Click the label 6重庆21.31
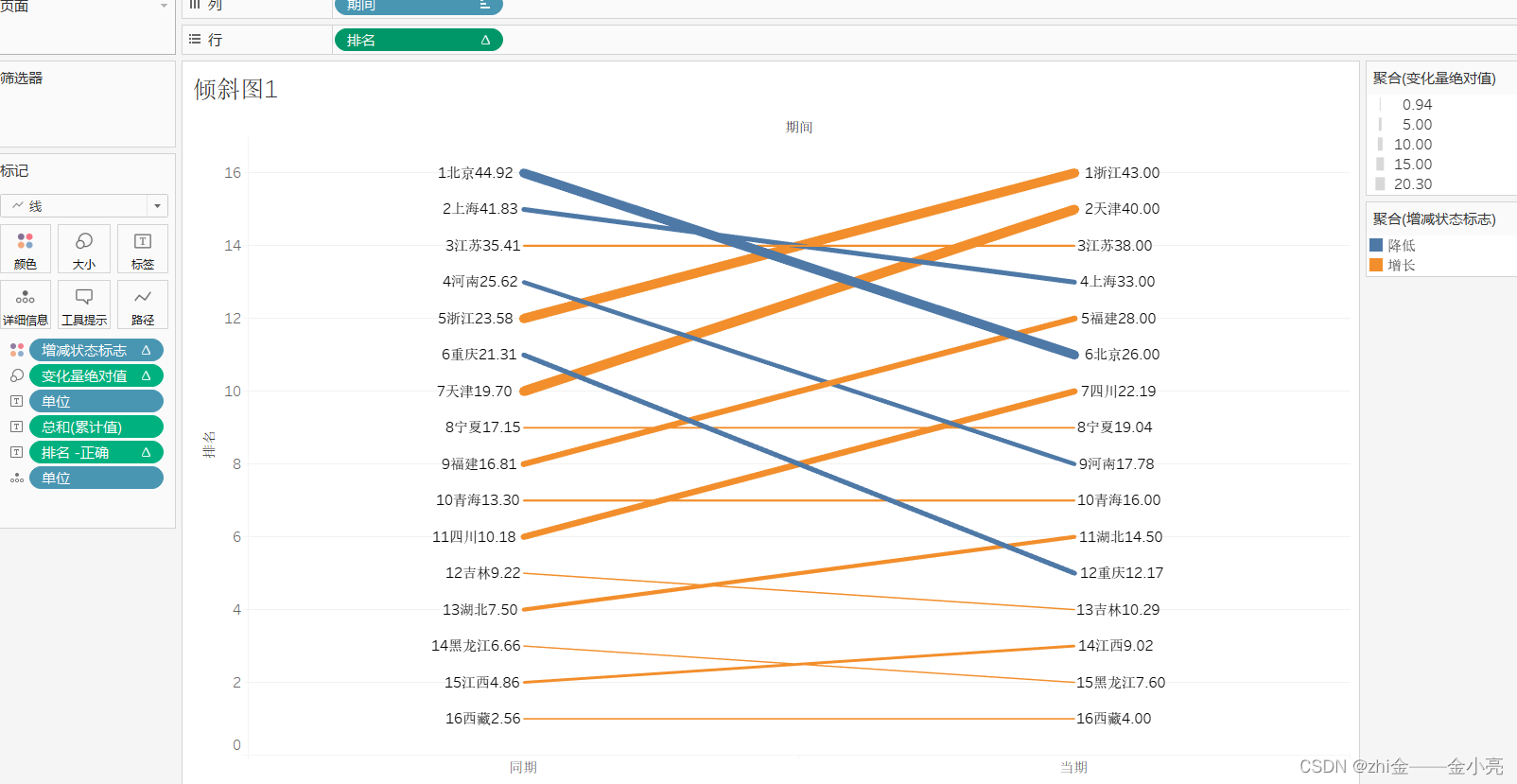The width and height of the screenshot is (1517, 784). point(480,355)
